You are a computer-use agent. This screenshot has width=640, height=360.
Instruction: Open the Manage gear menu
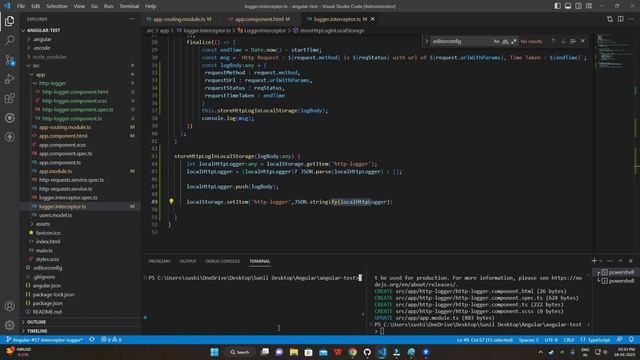9,325
